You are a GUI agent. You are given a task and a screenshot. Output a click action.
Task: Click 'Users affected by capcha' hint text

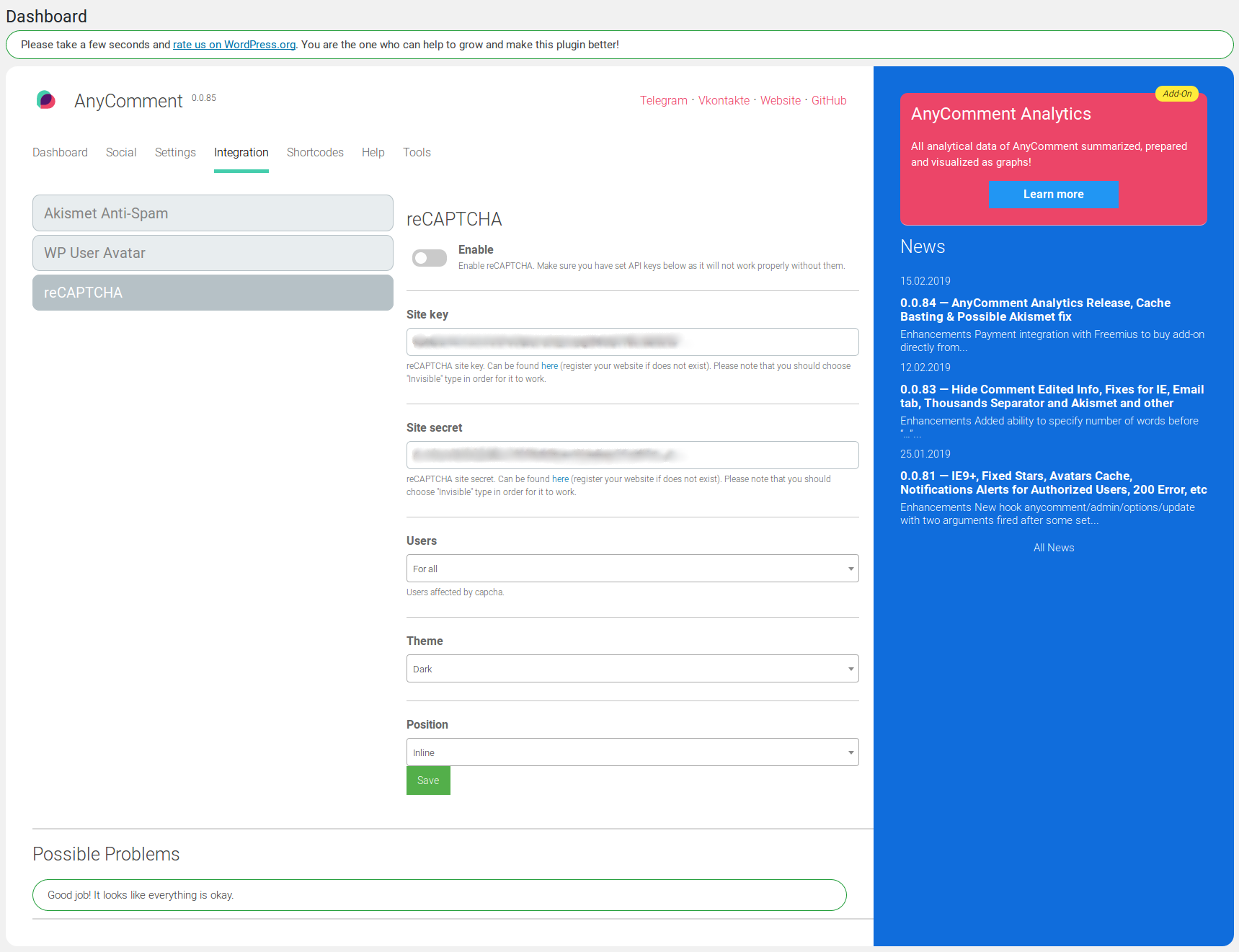[455, 592]
